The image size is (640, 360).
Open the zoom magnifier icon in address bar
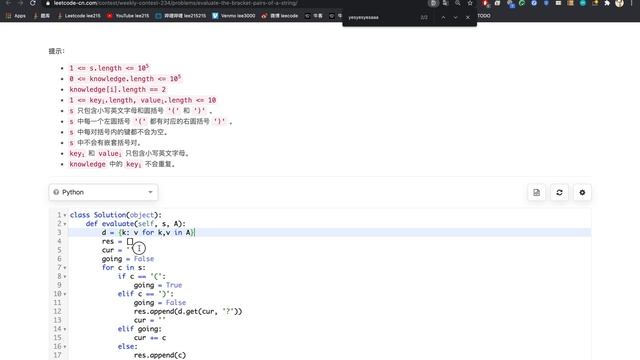click(x=458, y=3)
